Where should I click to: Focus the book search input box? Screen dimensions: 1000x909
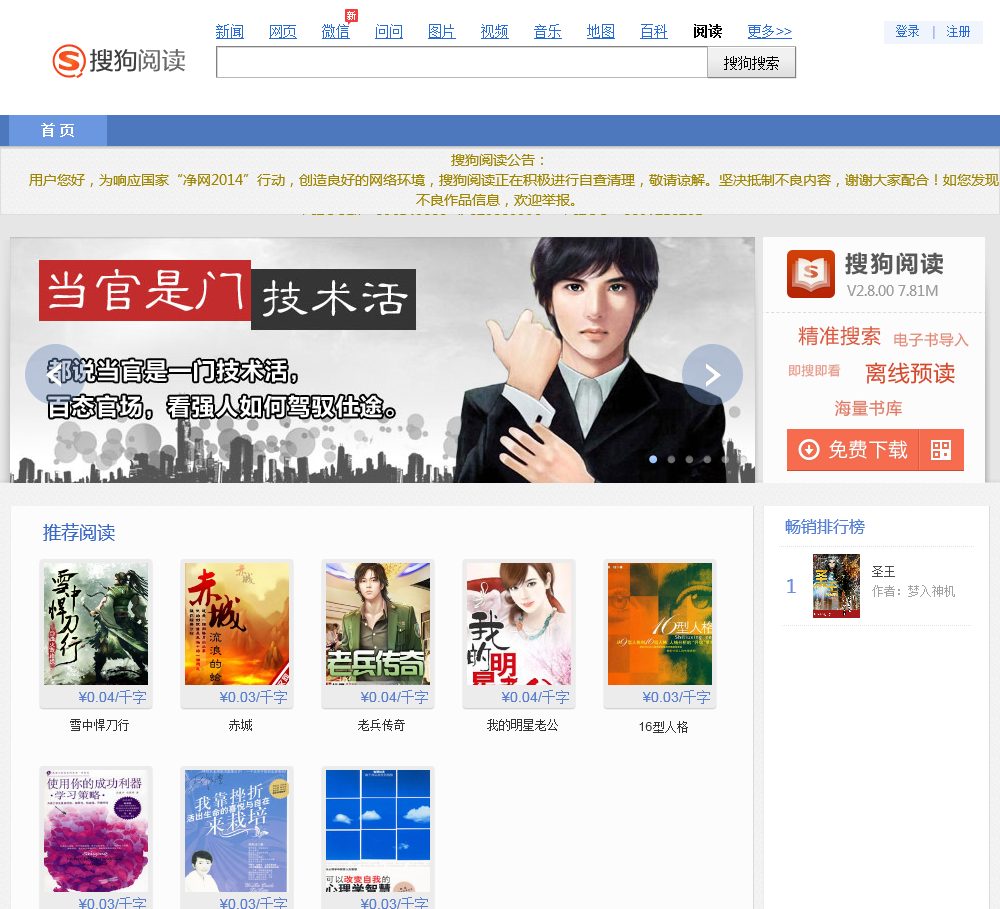(x=462, y=63)
